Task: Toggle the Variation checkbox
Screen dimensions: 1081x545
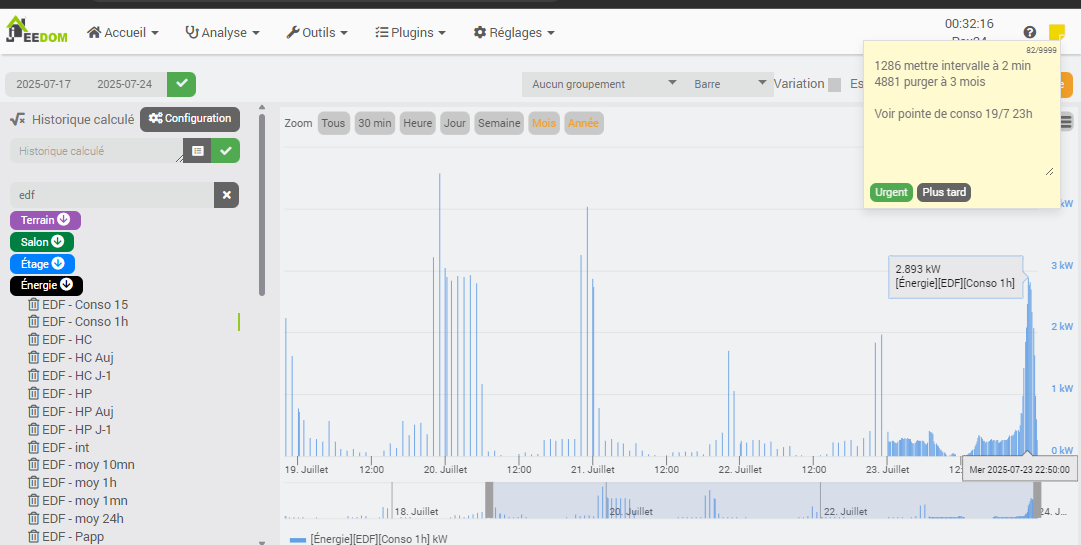Action: click(x=834, y=85)
